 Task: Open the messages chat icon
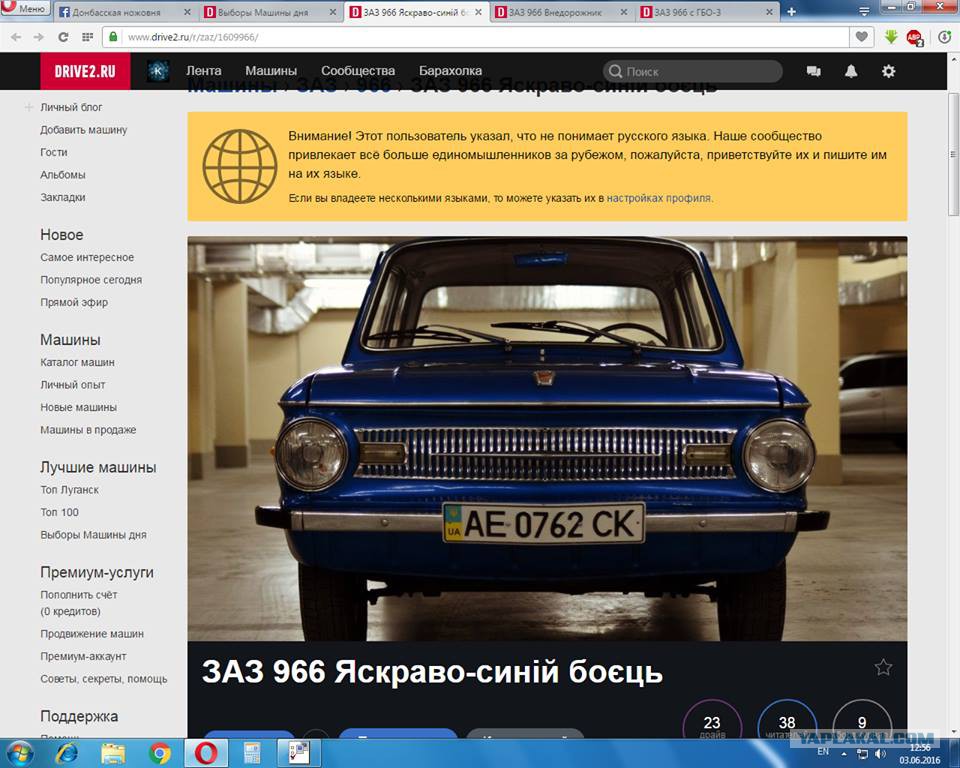pos(814,72)
